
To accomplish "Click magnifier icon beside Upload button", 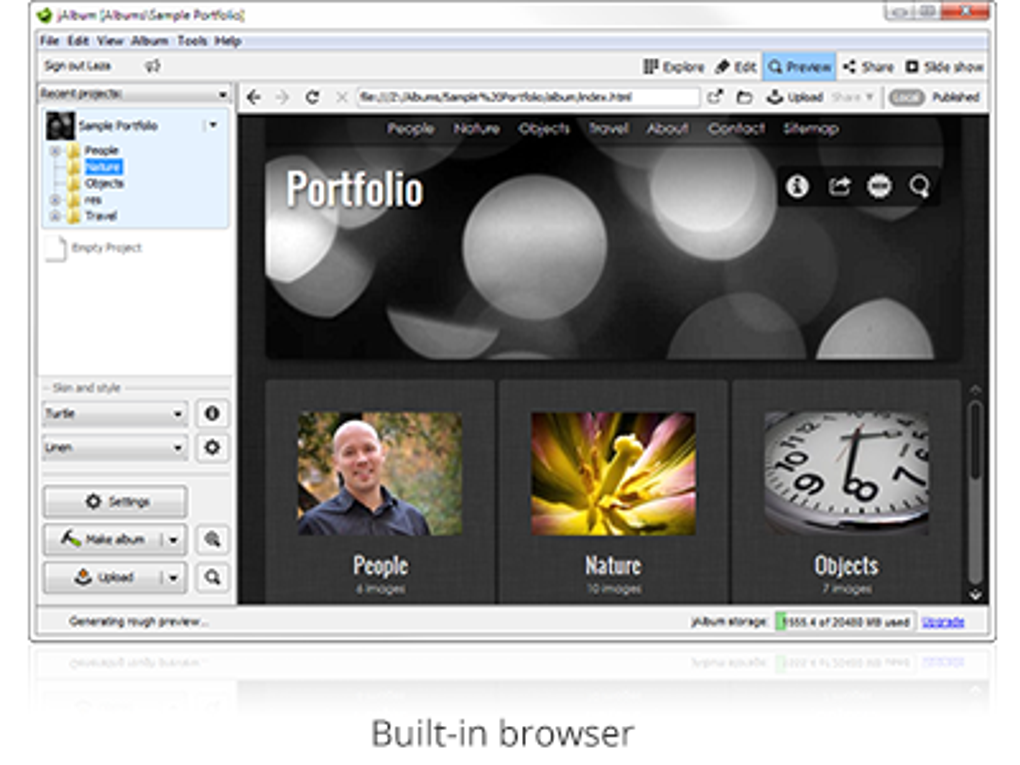I will click(x=212, y=577).
